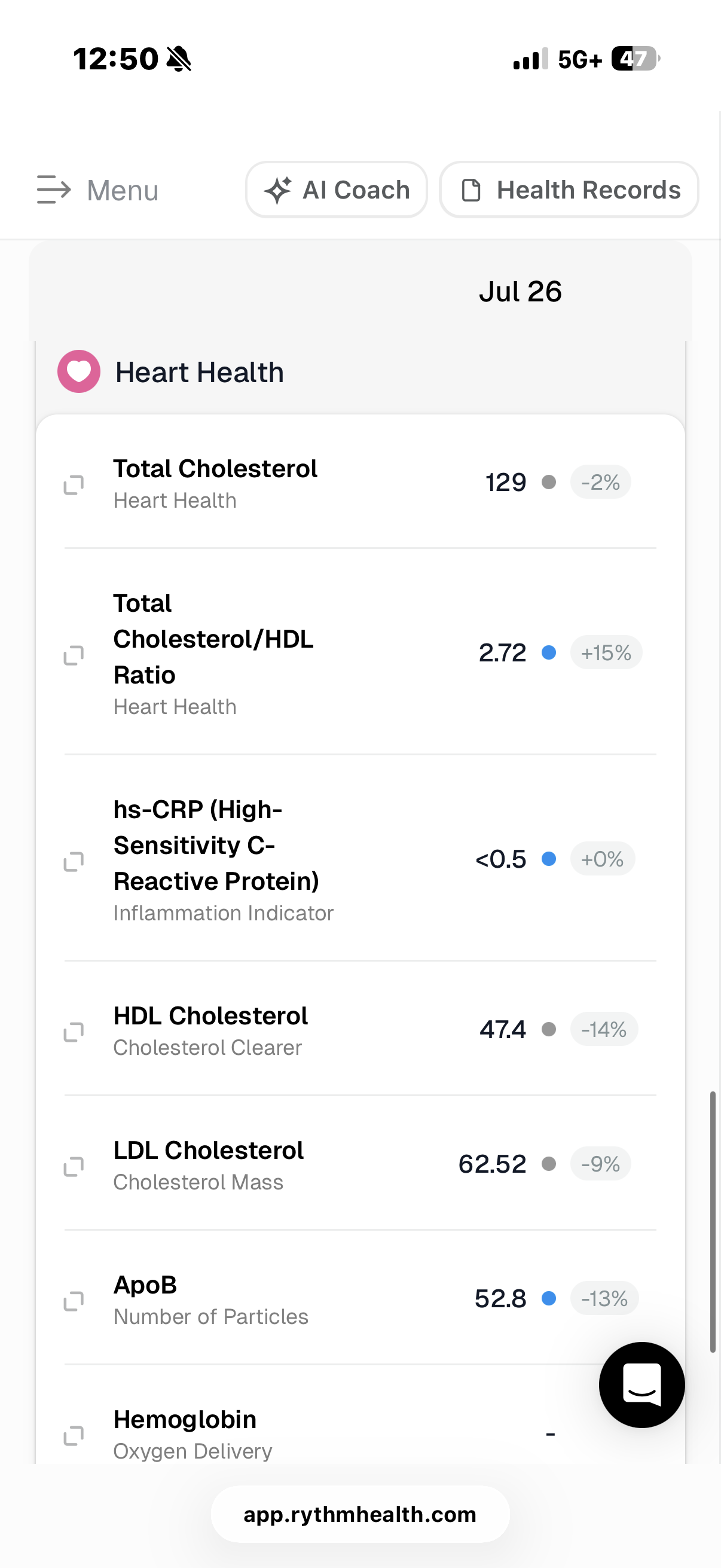Open the hamburger Menu icon
This screenshot has height=1568, width=721.
point(54,190)
